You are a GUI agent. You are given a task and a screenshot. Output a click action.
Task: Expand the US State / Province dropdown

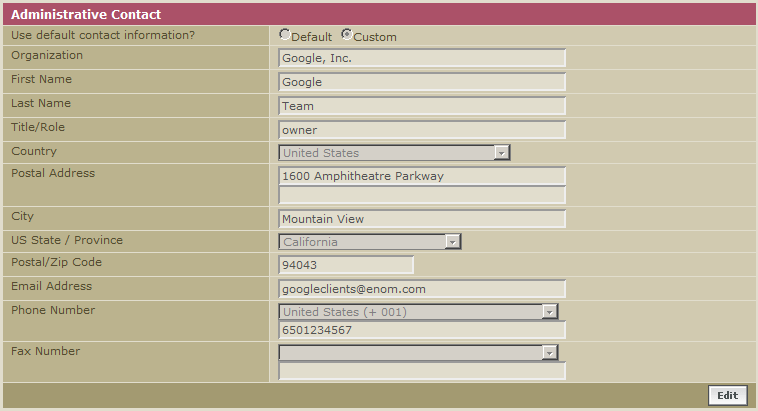tap(370, 242)
